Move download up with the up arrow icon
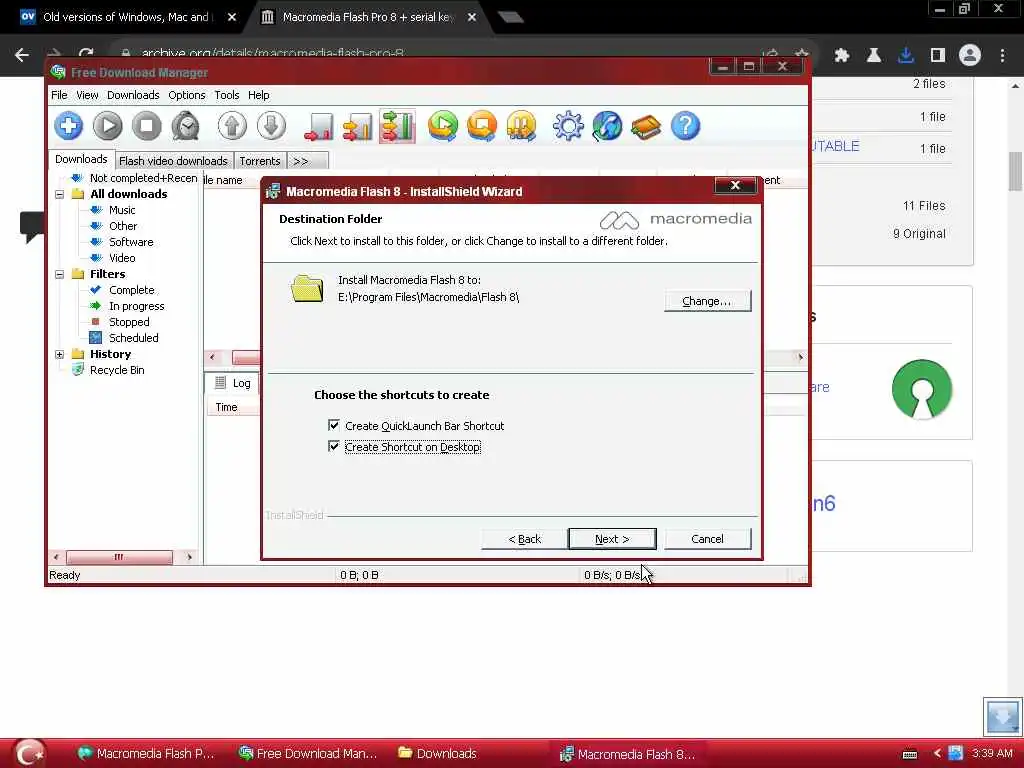The width and height of the screenshot is (1024, 768). (x=232, y=125)
